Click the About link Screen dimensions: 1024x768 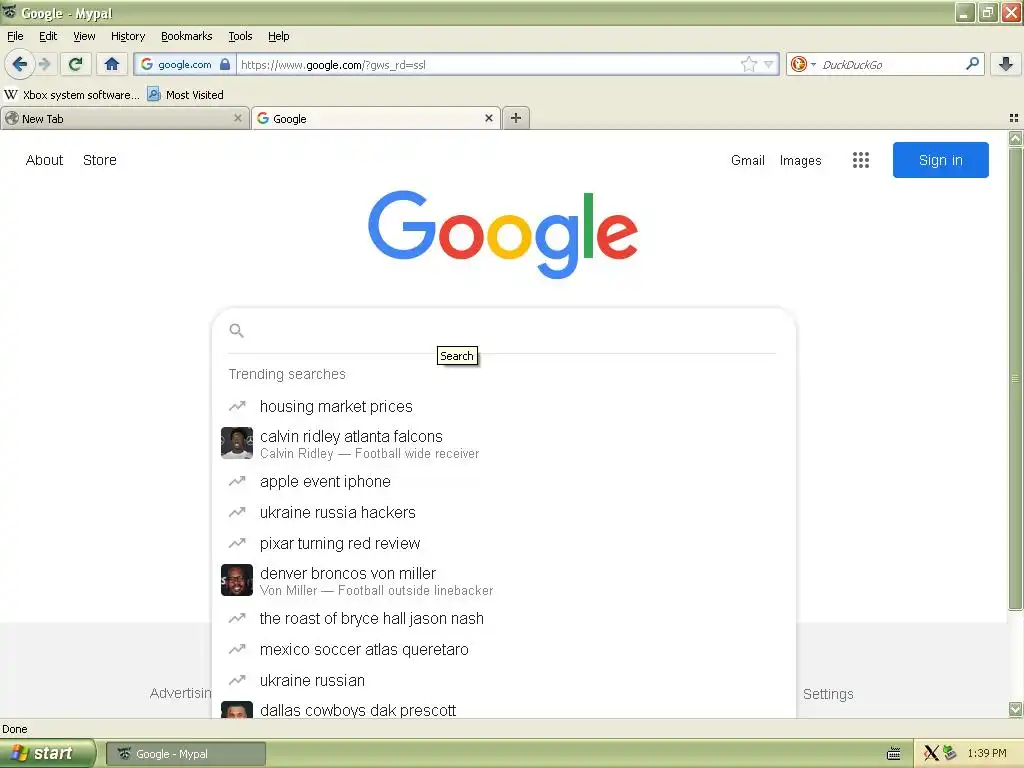pyautogui.click(x=44, y=160)
